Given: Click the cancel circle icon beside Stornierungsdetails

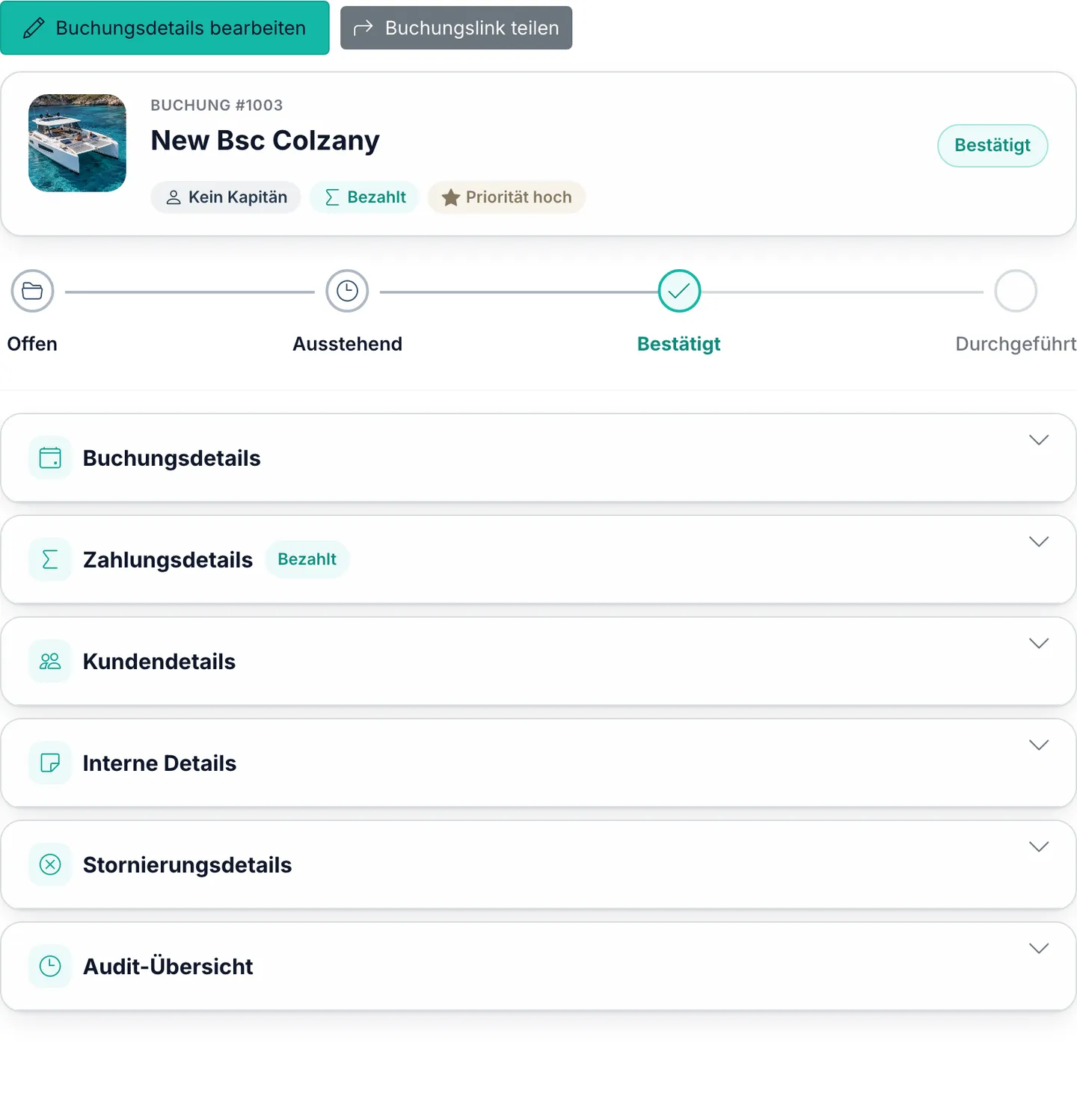Looking at the screenshot, I should coord(50,864).
